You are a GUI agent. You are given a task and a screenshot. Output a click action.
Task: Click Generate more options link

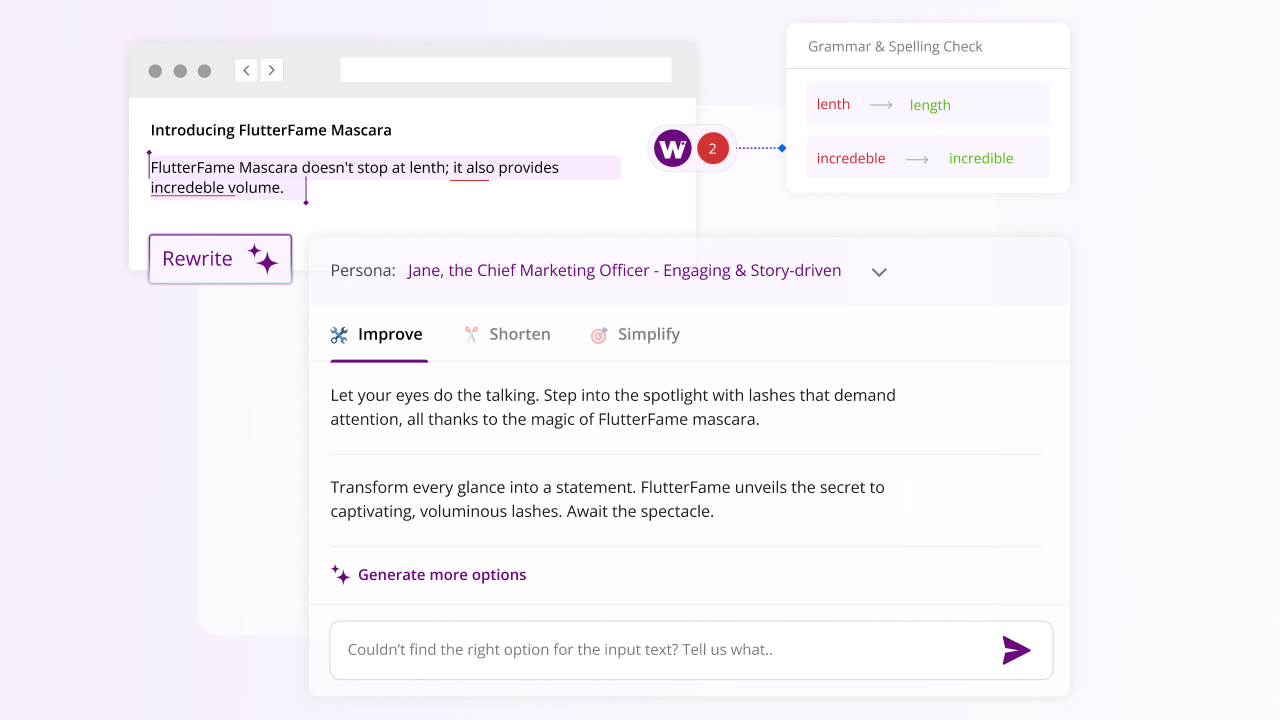[441, 575]
